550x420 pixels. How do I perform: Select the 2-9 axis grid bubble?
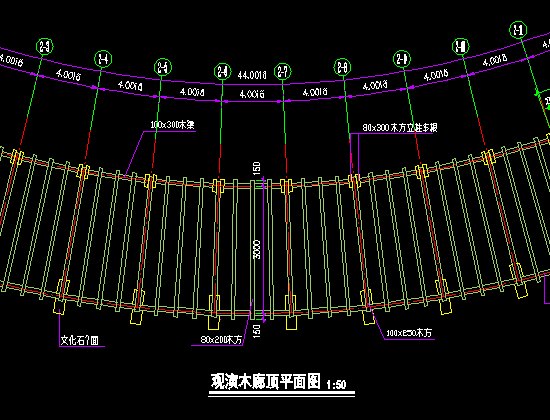tap(402, 59)
